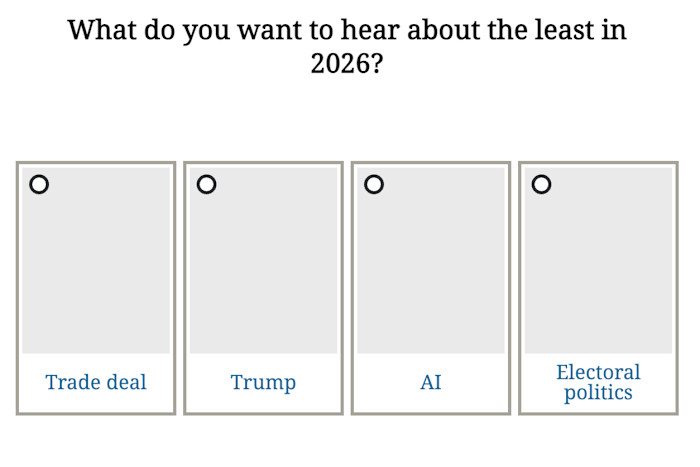
Task: Choose the Electoral politics answer card
Action: 598,288
